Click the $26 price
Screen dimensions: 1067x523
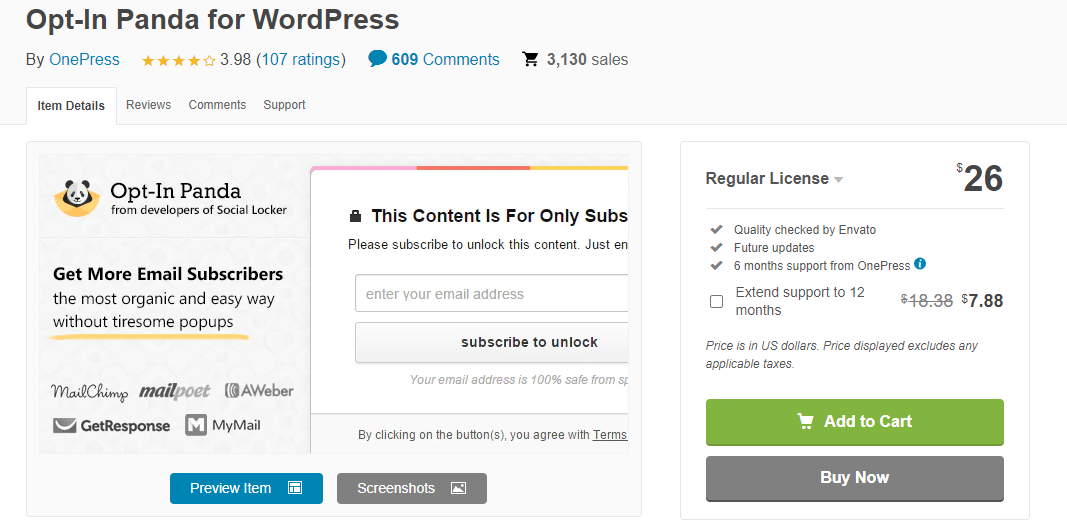coord(980,180)
